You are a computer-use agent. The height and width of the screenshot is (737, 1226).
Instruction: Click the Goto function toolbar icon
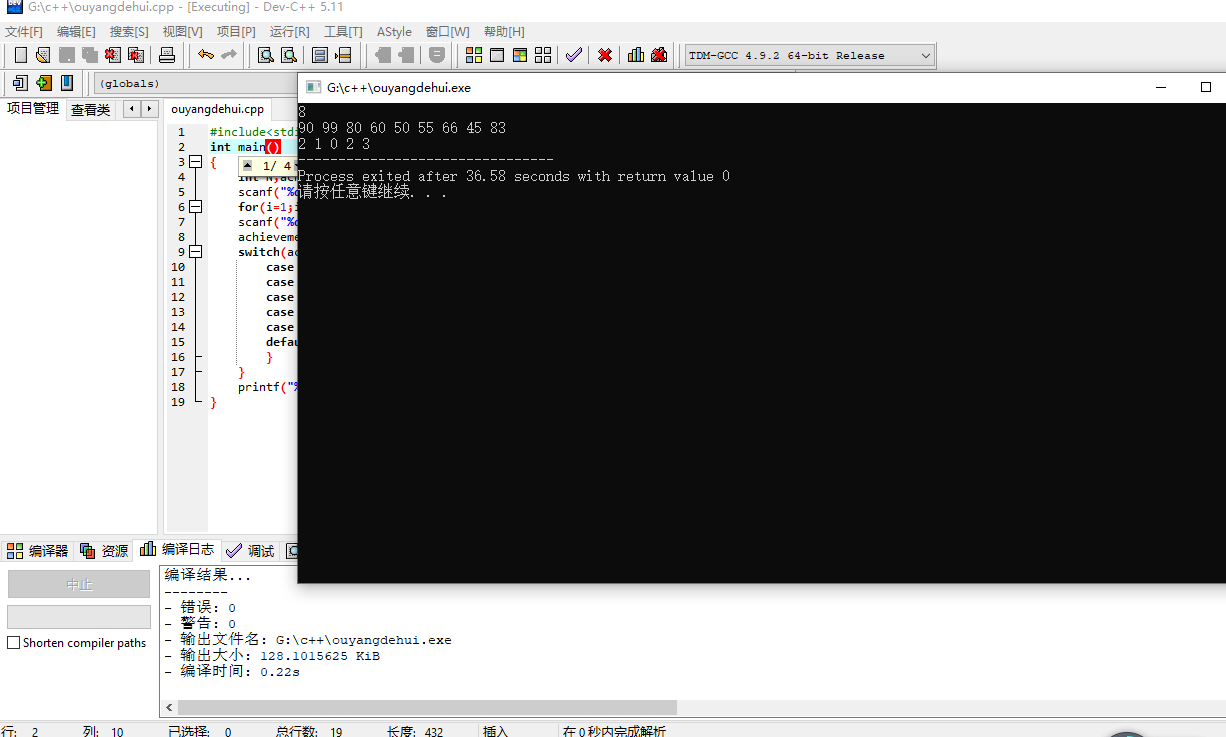pos(320,55)
